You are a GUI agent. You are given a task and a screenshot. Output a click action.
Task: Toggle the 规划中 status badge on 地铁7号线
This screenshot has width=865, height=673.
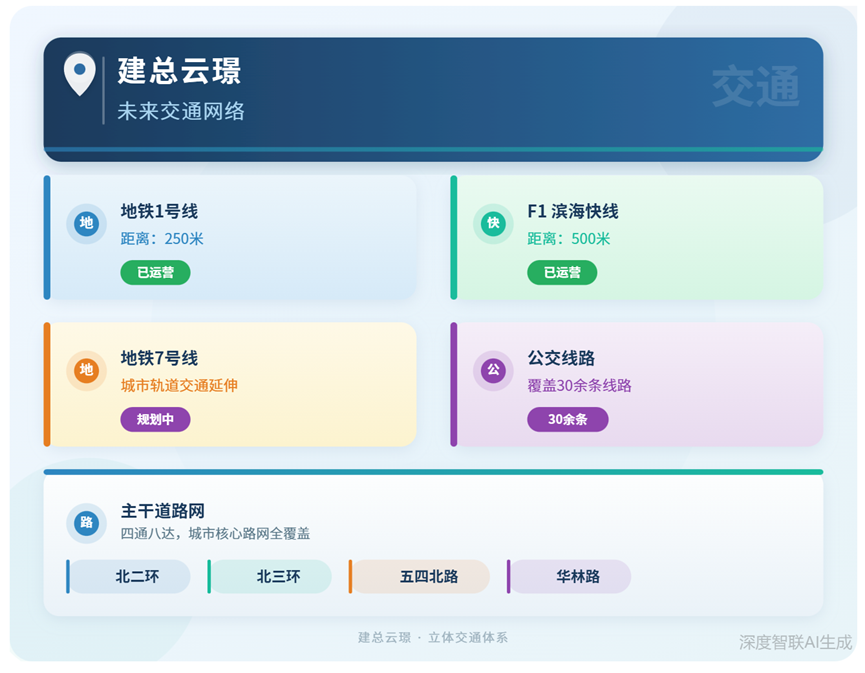click(x=155, y=420)
